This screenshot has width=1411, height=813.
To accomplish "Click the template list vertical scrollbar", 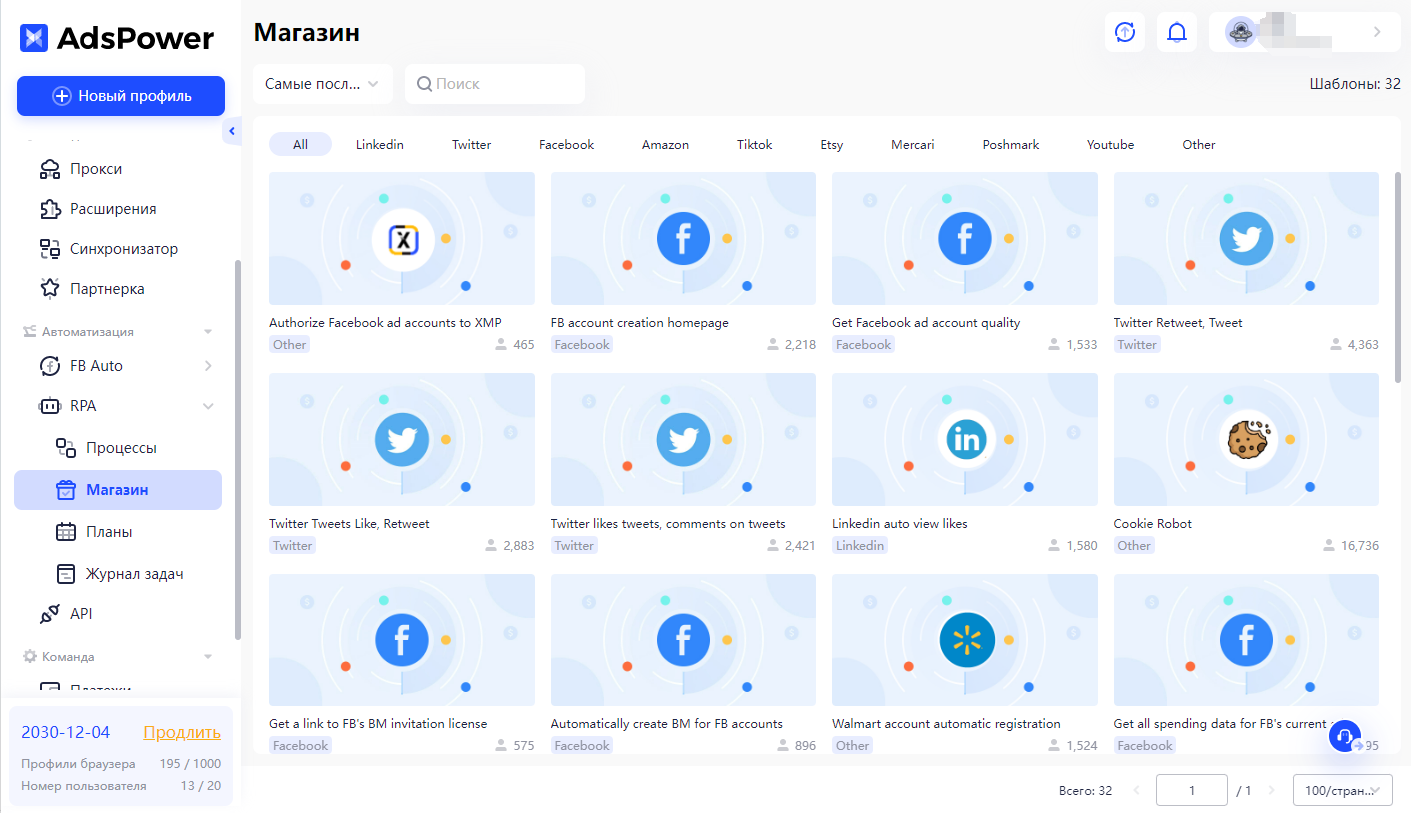I will tap(1398, 277).
